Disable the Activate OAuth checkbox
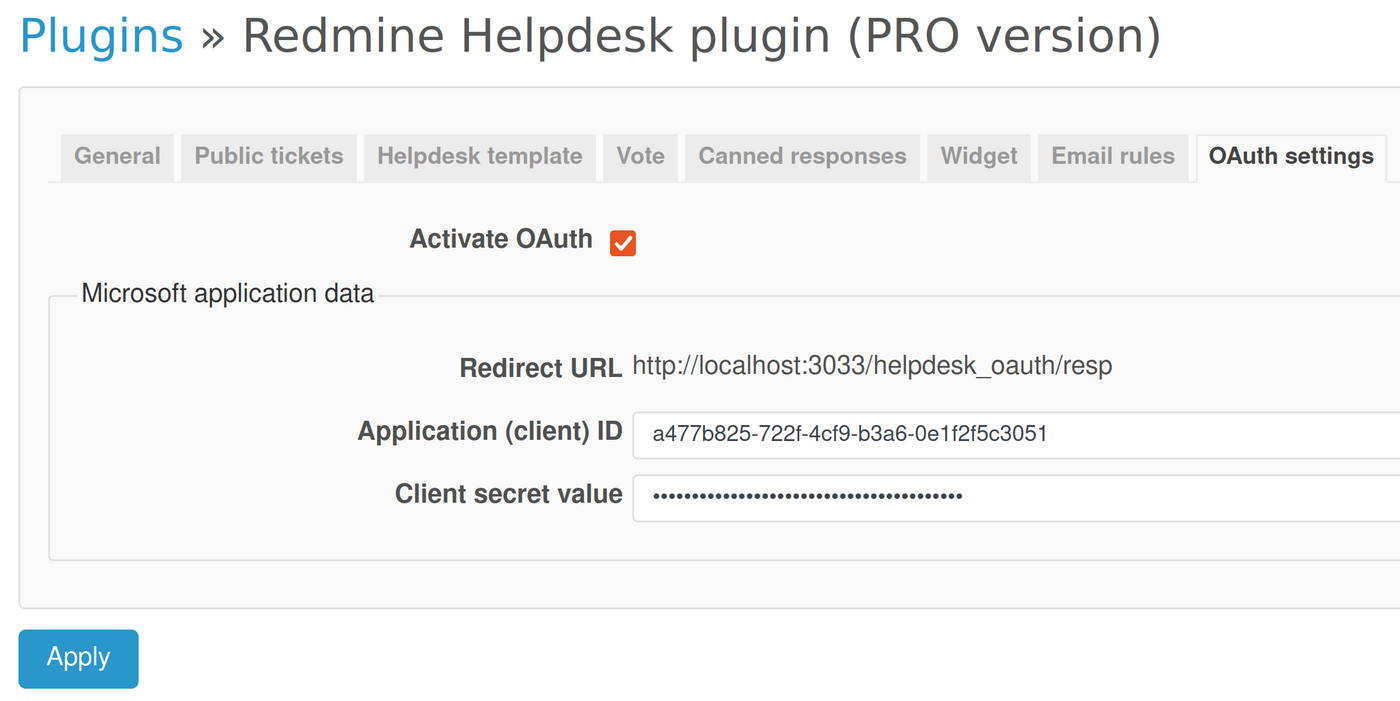Viewport: 1400px width, 701px height. pyautogui.click(x=623, y=242)
